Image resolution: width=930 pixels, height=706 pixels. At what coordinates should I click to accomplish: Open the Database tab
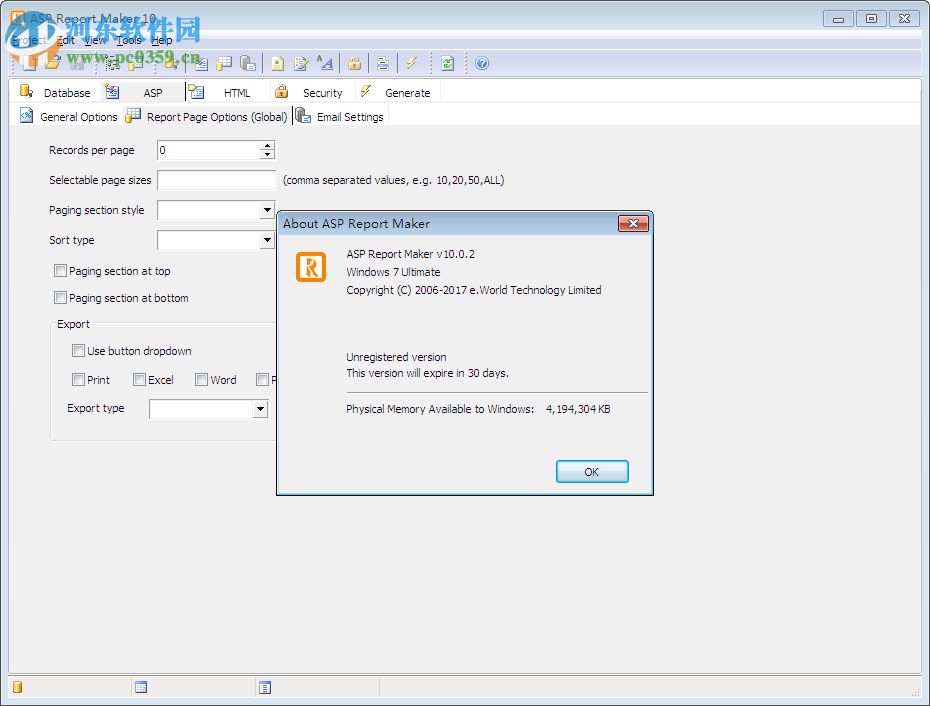[x=55, y=93]
